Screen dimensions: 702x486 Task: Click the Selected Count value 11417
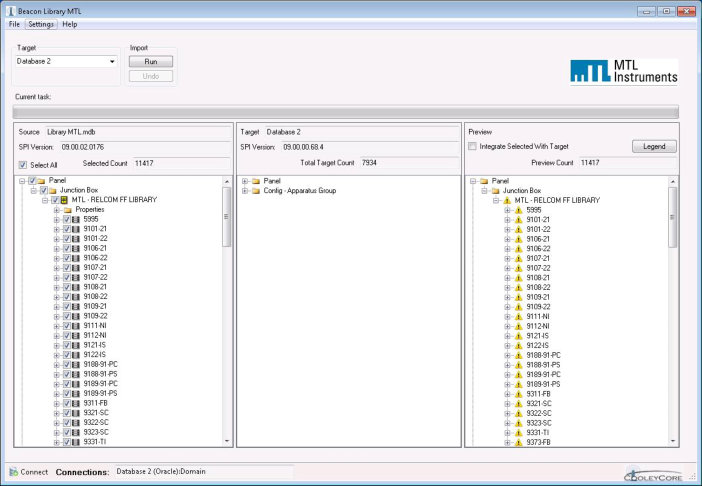pos(144,163)
